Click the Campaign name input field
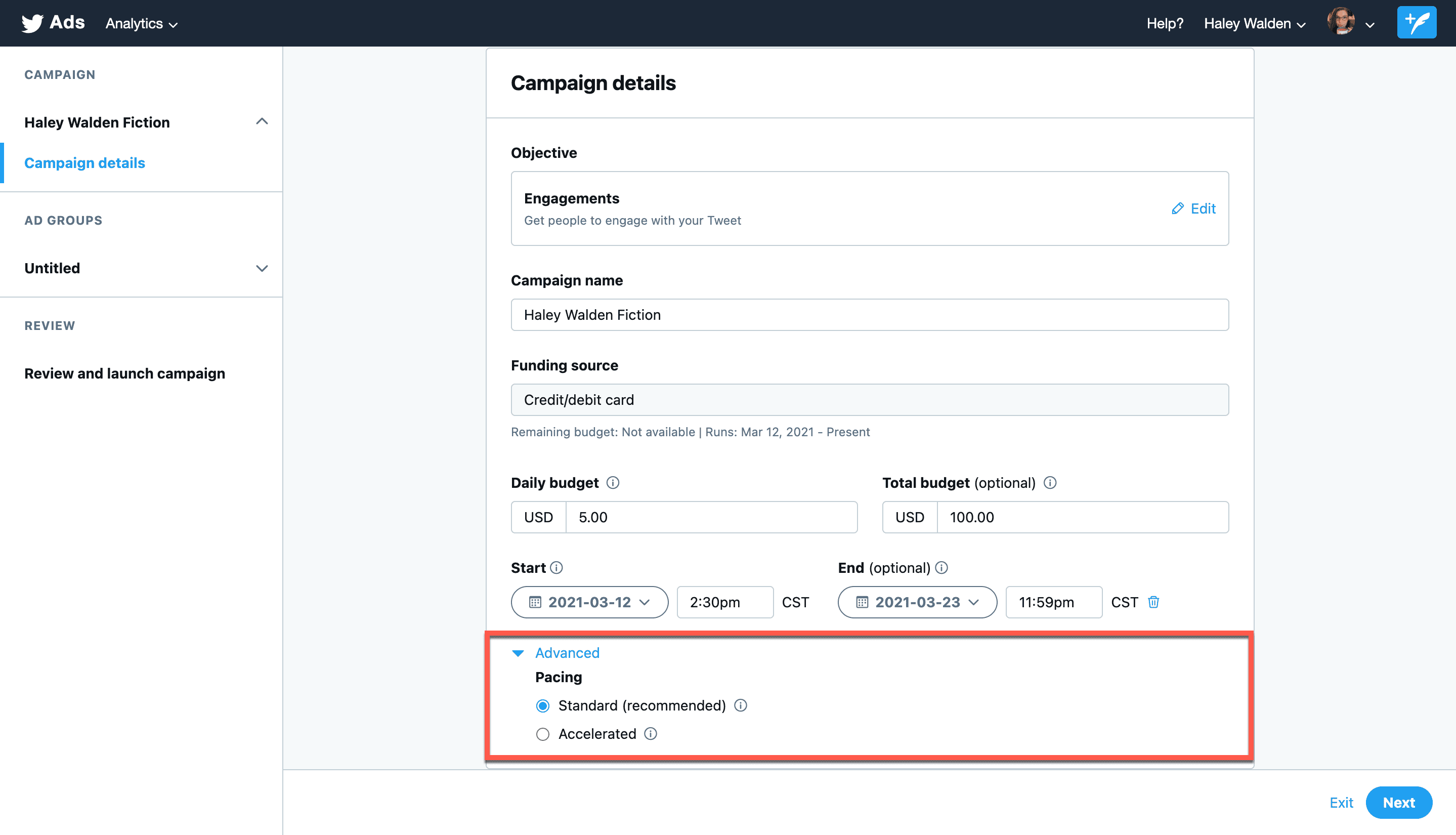This screenshot has width=1456, height=835. click(869, 315)
